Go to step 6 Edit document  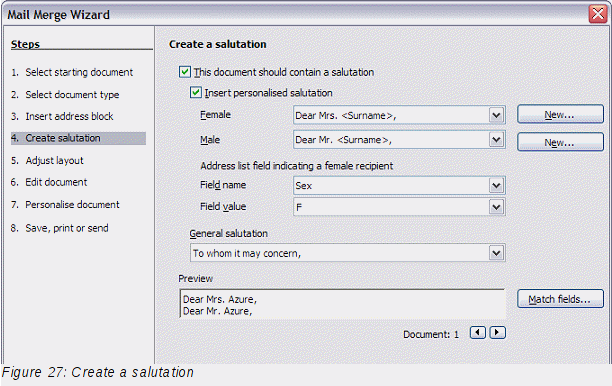pos(49,182)
